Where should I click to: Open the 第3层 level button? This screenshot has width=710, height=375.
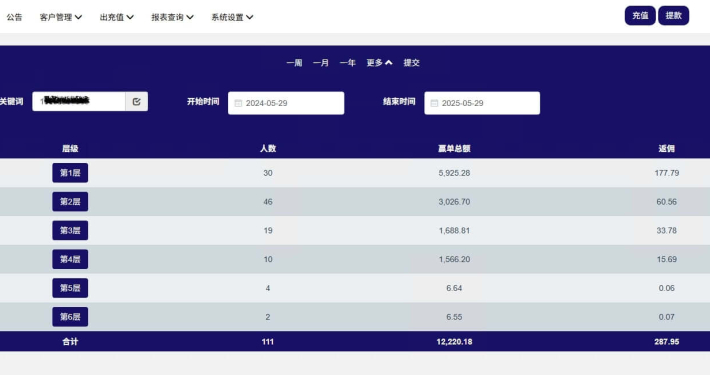coord(70,231)
